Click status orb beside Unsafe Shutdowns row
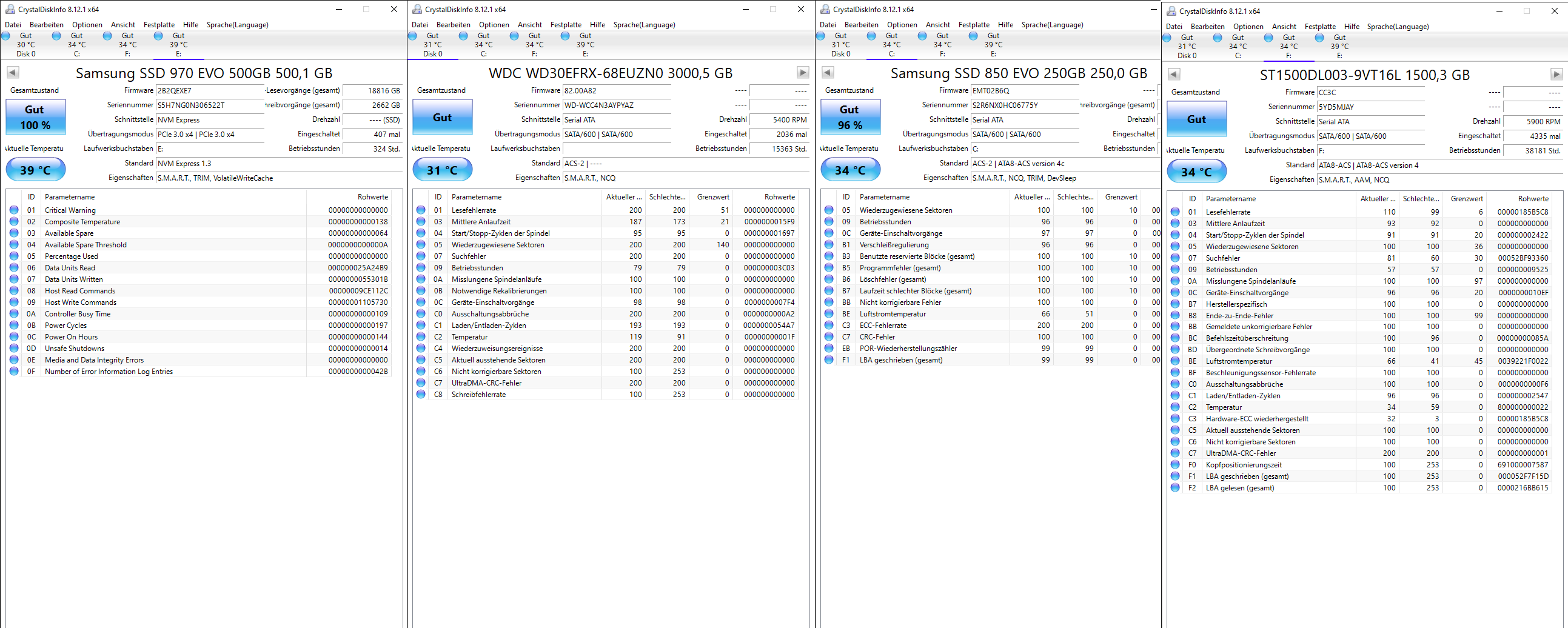Screen dimensions: 1568x628 point(14,348)
